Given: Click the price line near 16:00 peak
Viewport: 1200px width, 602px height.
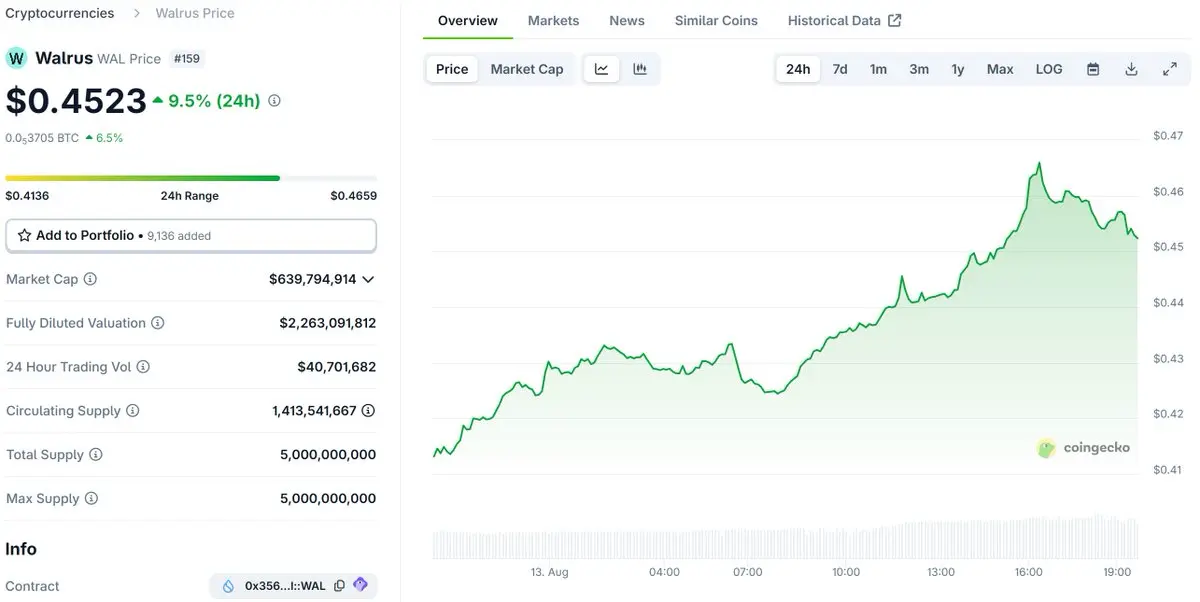Looking at the screenshot, I should pyautogui.click(x=1039, y=163).
